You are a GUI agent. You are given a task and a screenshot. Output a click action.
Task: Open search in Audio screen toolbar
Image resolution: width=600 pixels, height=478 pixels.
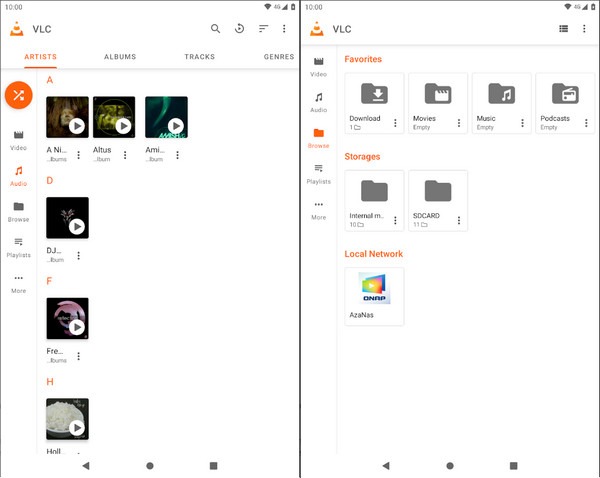[215, 29]
